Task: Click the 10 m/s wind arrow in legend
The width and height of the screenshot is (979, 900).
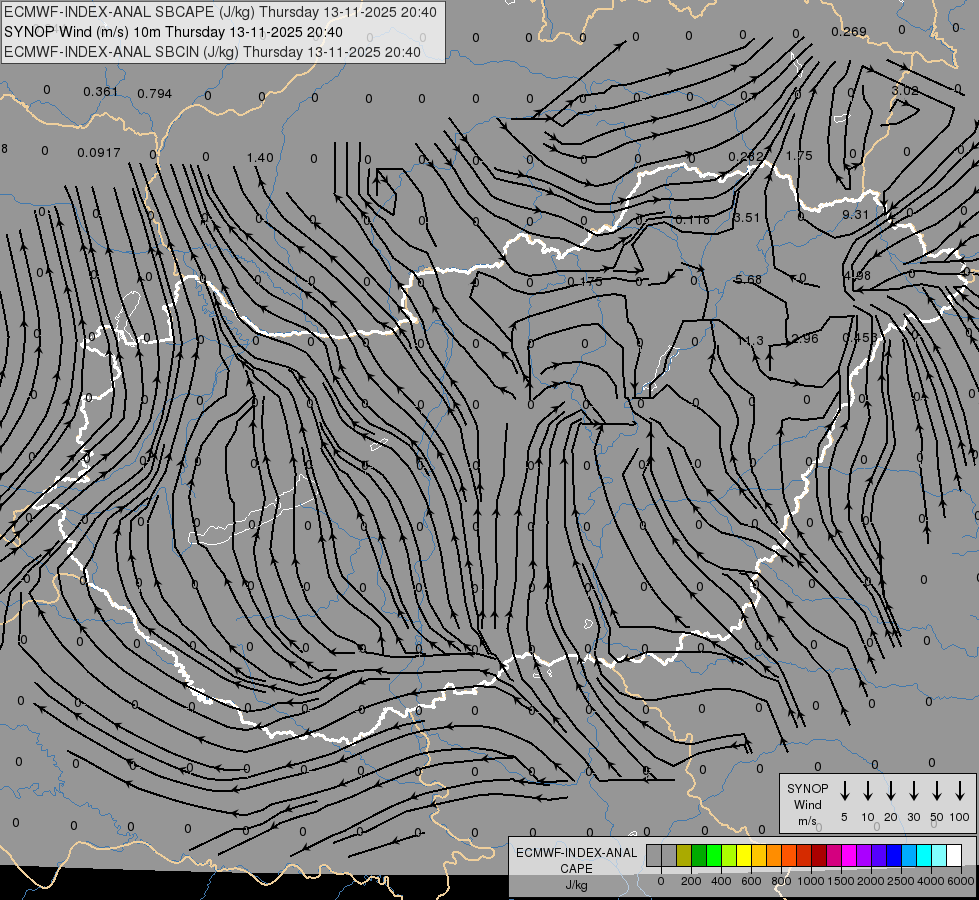Action: pyautogui.click(x=868, y=791)
